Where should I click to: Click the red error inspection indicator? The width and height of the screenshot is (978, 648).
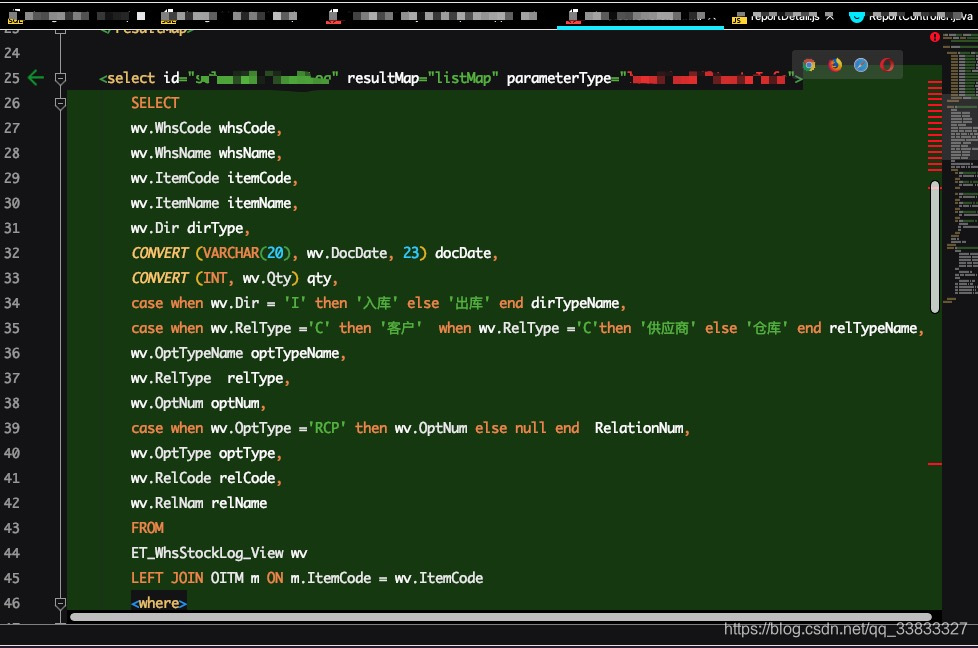point(934,37)
